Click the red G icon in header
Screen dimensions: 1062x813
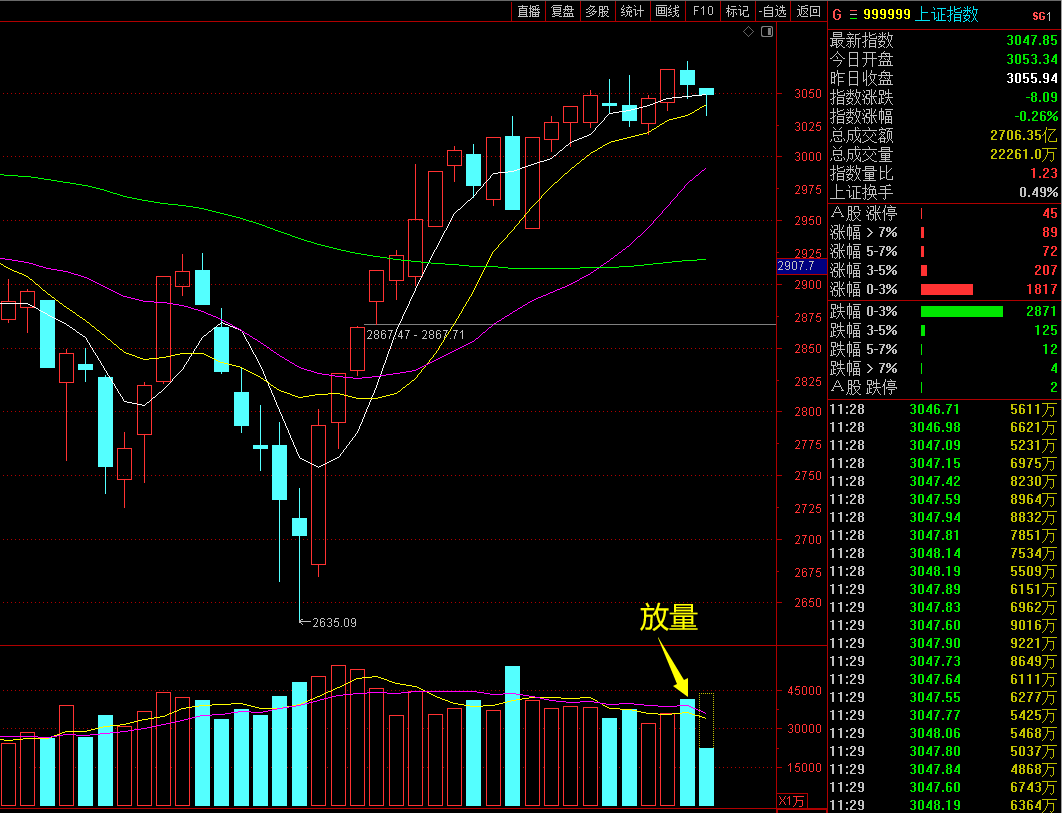coord(836,14)
